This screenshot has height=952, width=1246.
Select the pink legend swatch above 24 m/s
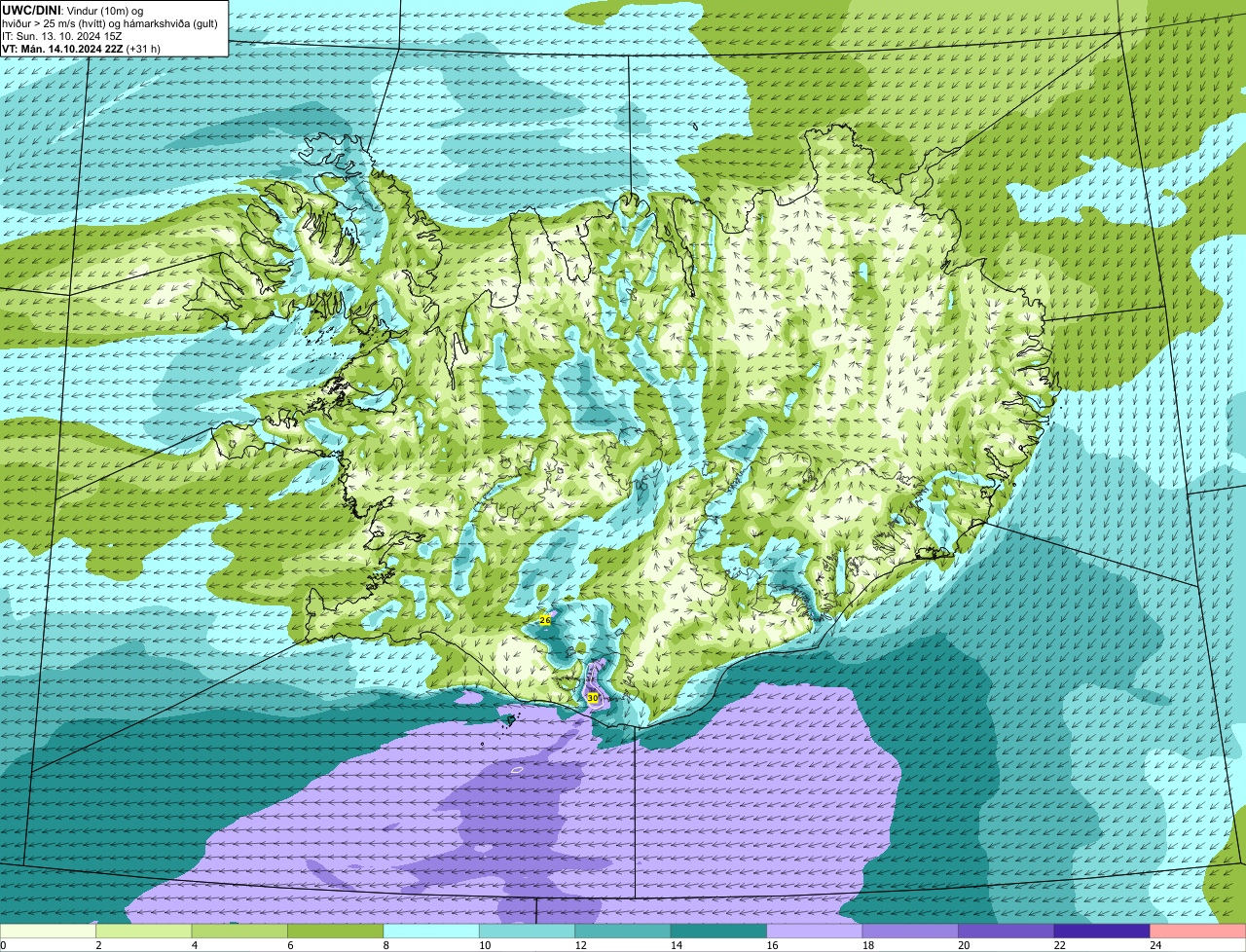click(1198, 932)
